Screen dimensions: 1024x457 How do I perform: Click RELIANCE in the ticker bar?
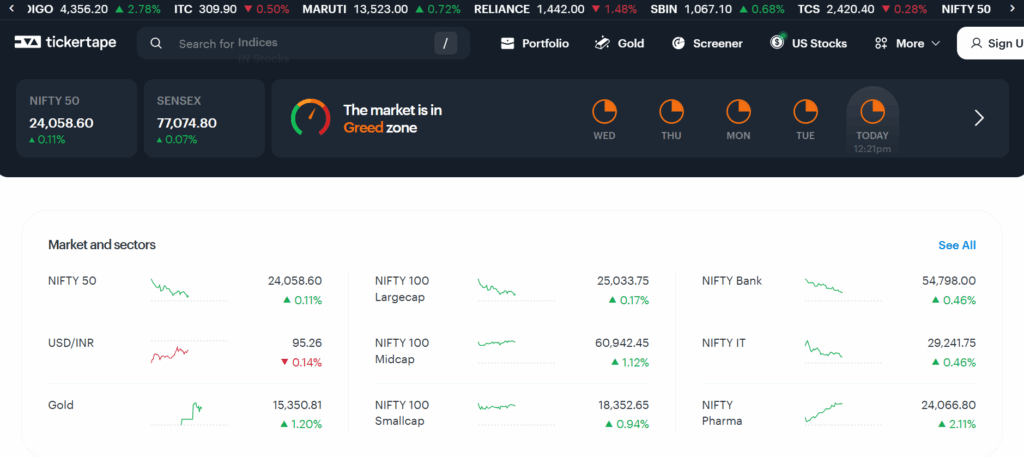pos(557,9)
